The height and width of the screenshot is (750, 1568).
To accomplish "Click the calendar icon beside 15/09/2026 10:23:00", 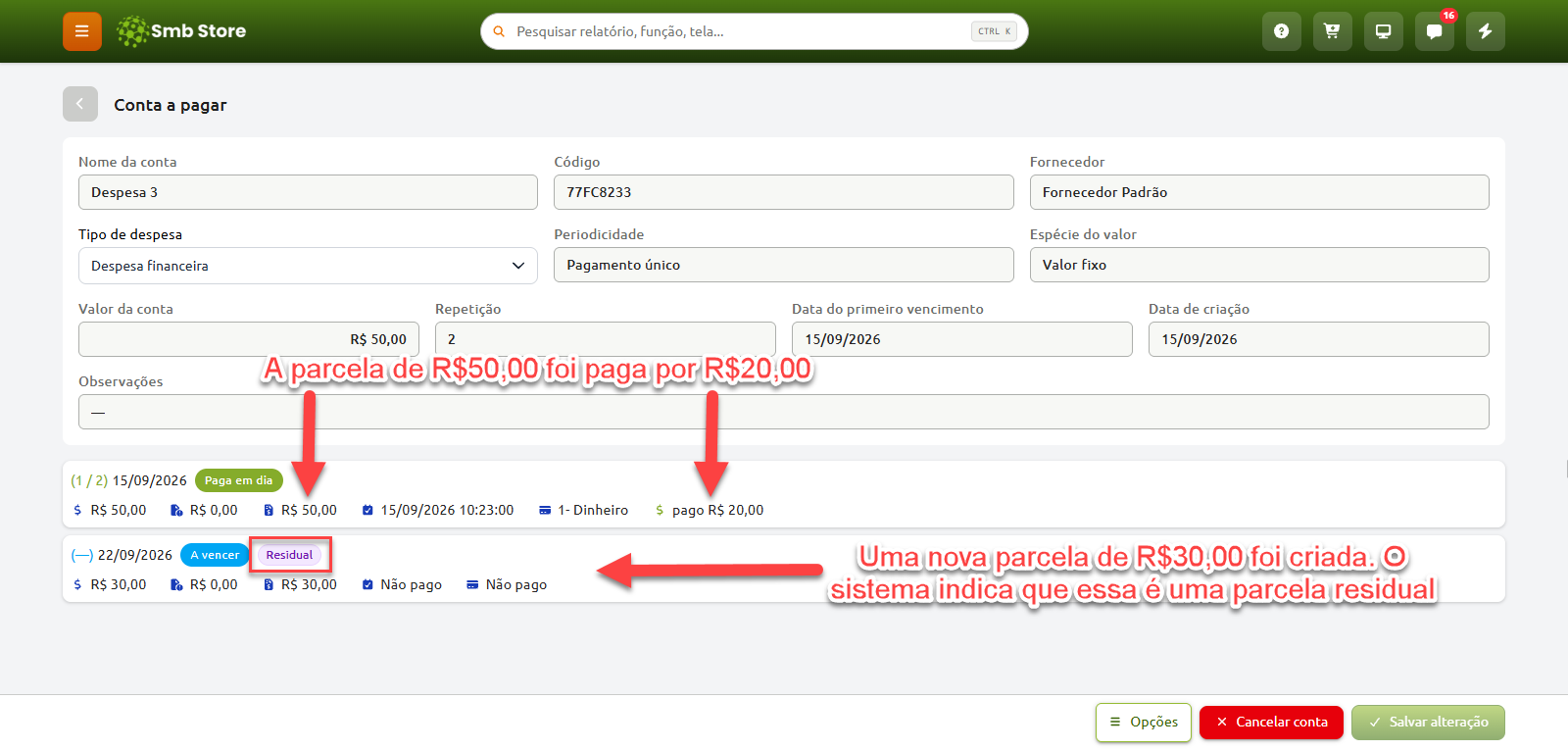I will 367,510.
